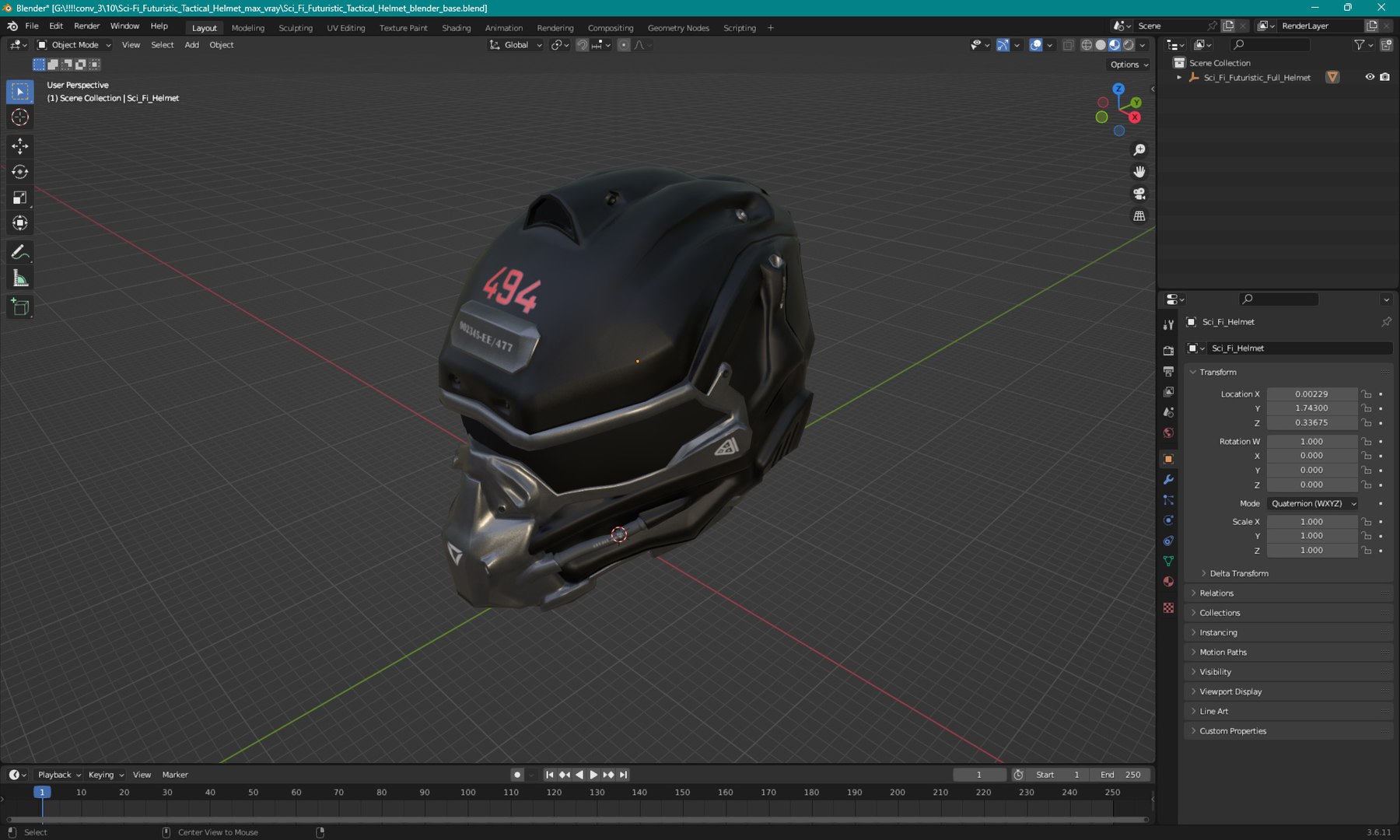Activate the Move tool
The image size is (1400, 840).
tap(20, 146)
